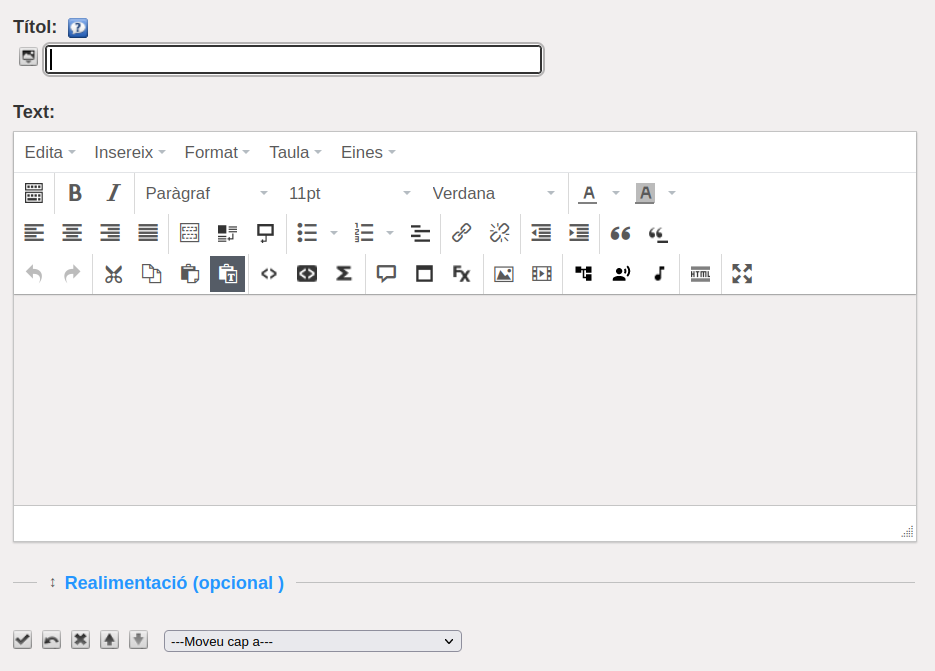Align text left

pyautogui.click(x=34, y=233)
